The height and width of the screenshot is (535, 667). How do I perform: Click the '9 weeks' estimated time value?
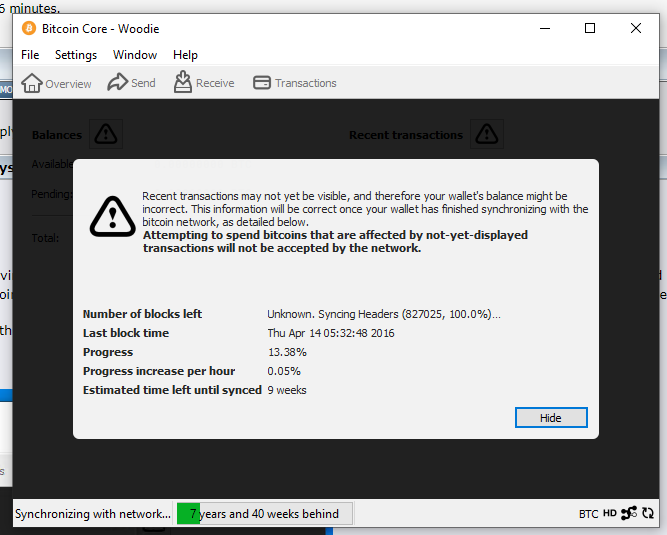coord(287,390)
